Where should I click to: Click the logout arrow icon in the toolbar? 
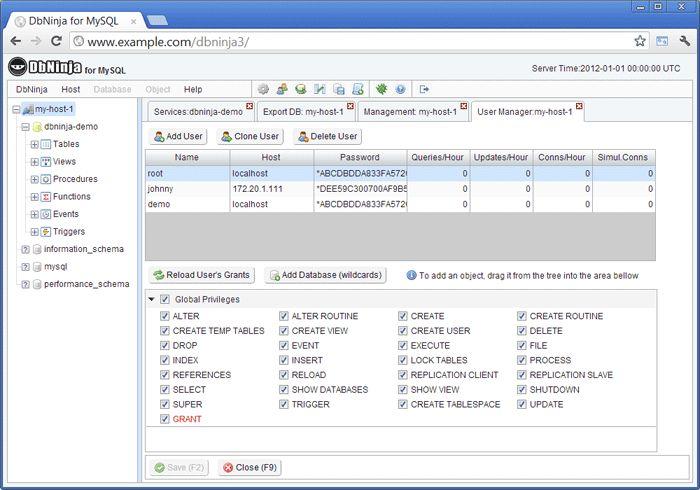pos(424,89)
